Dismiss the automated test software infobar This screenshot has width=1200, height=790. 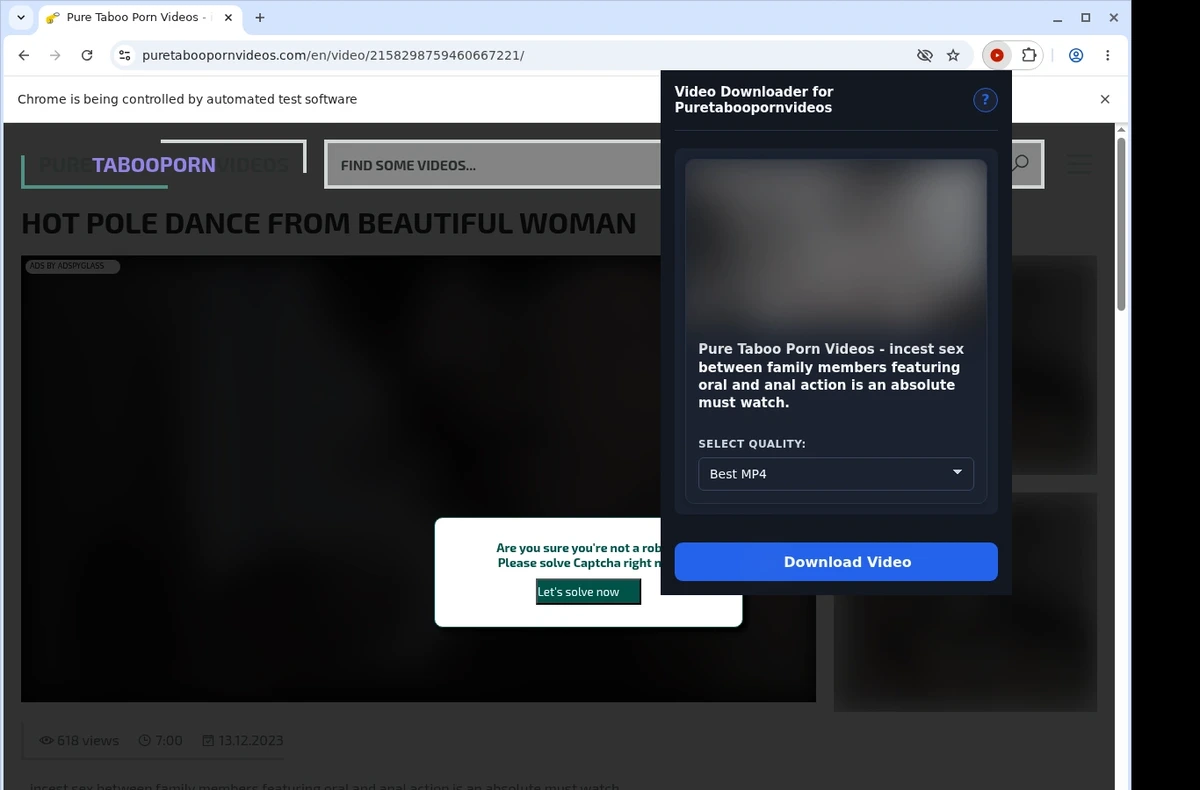(x=1105, y=99)
